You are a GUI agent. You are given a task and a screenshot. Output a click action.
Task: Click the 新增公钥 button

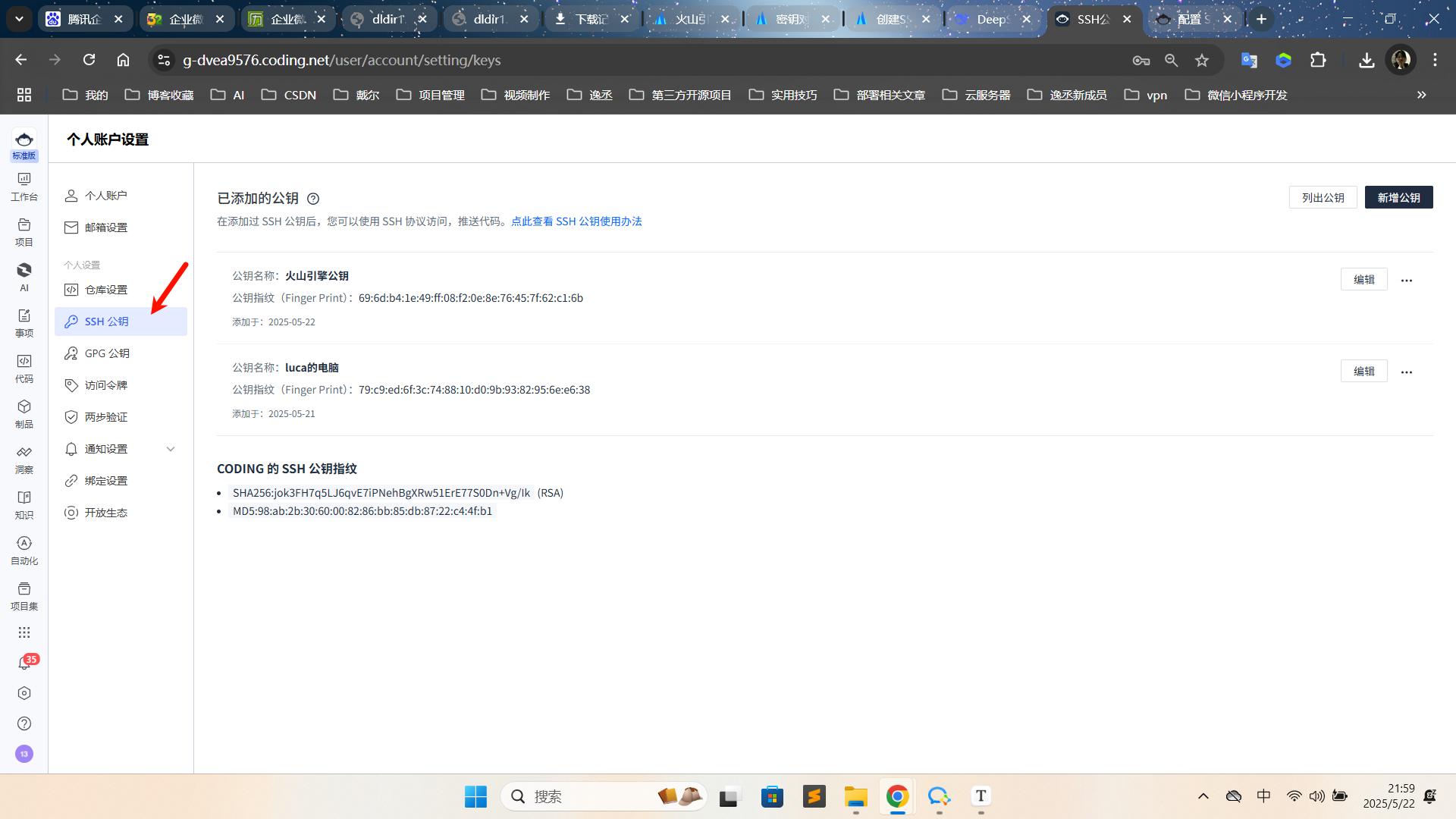(1398, 197)
